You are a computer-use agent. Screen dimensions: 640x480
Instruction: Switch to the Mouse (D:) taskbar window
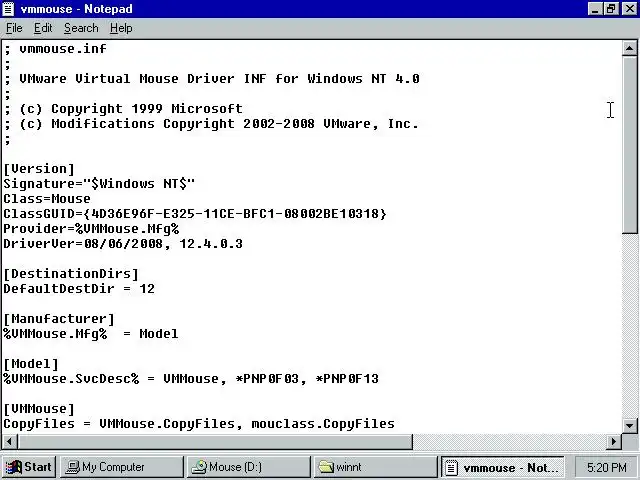(249, 467)
